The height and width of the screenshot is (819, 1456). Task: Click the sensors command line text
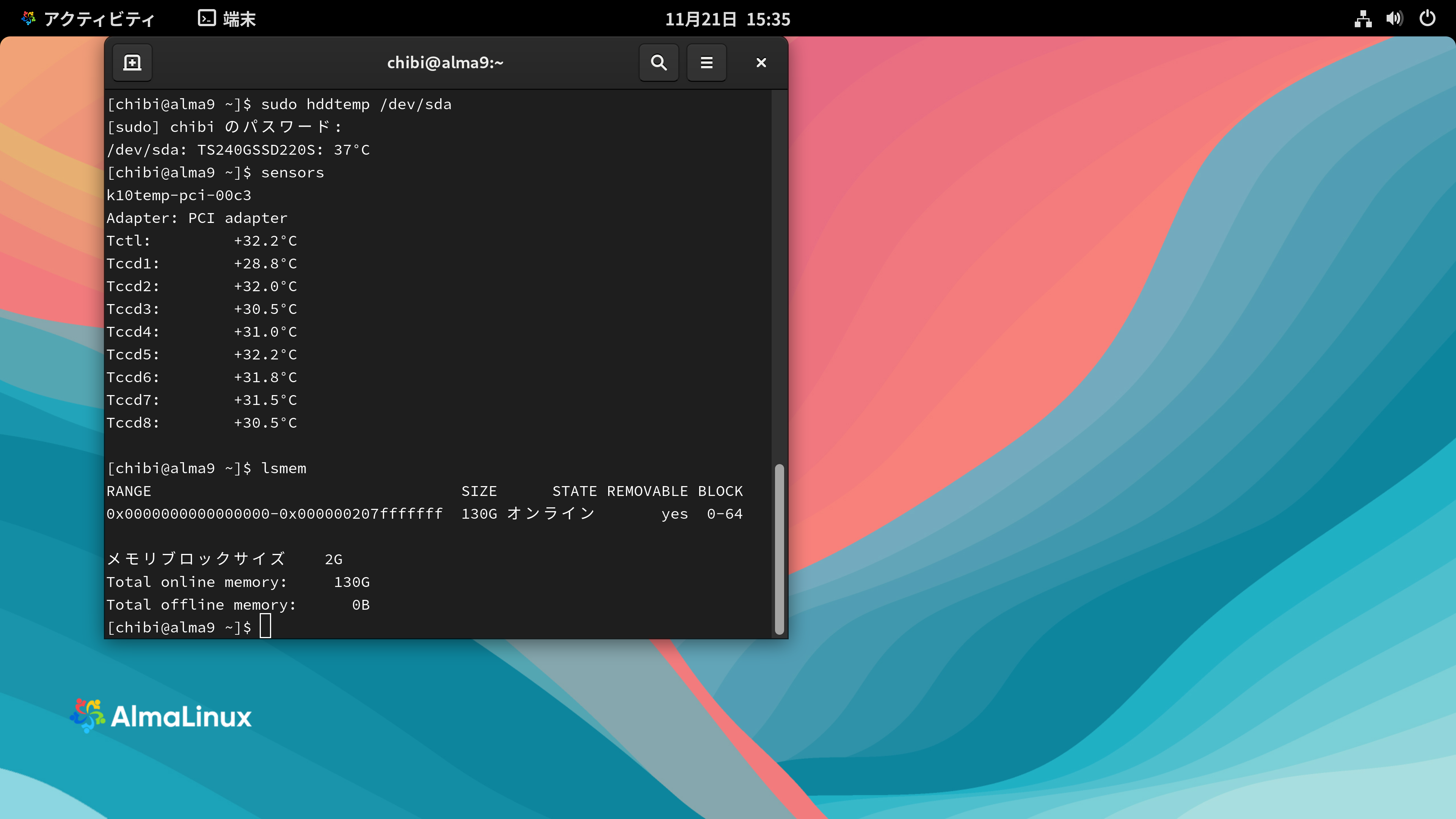coord(292,173)
